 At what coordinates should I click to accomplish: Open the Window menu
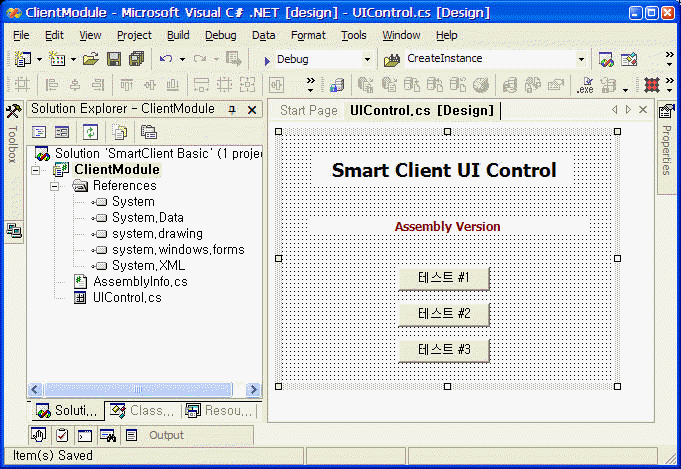pos(401,35)
